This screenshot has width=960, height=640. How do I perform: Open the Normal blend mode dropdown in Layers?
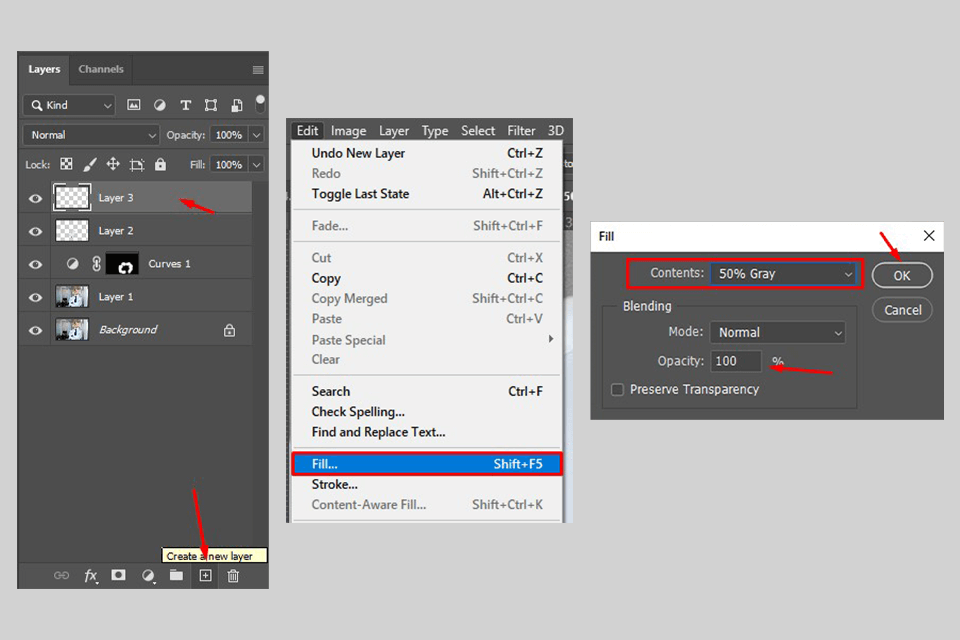[91, 135]
